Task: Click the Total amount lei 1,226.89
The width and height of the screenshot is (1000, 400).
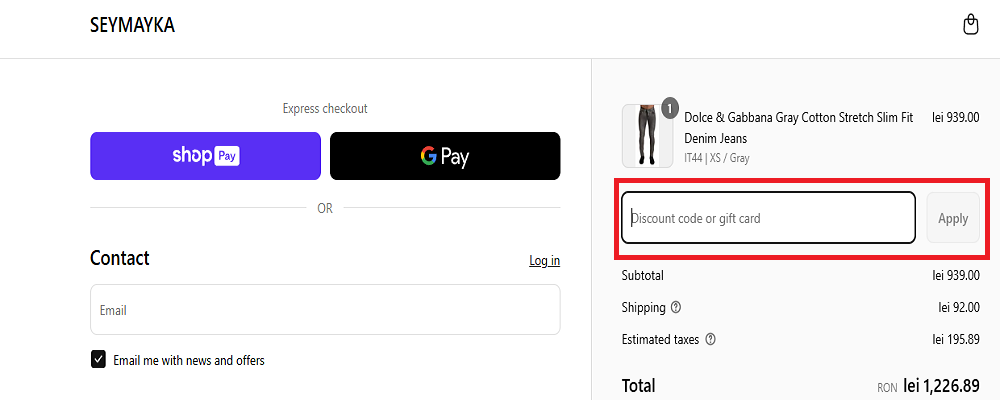Action: click(940, 385)
